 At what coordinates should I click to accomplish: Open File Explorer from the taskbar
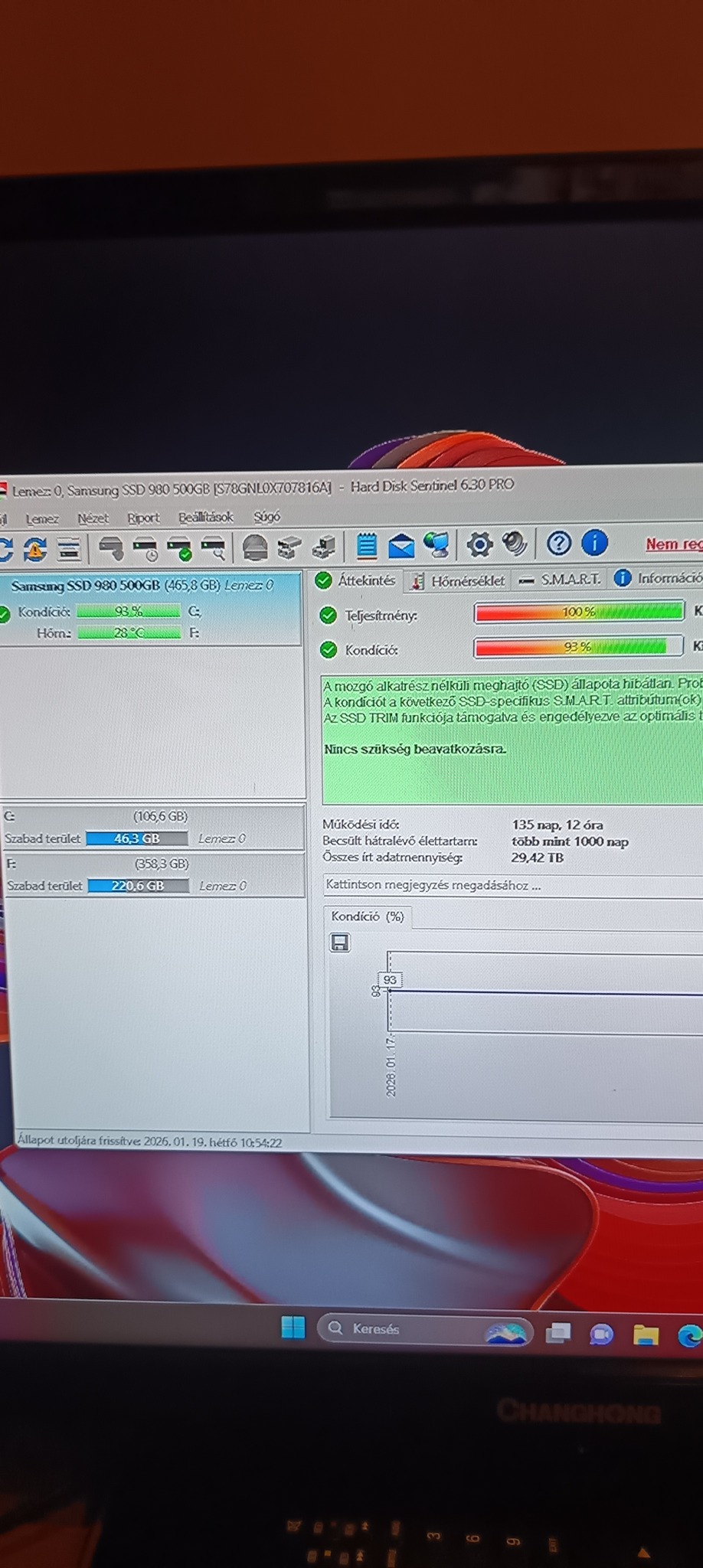646,1335
